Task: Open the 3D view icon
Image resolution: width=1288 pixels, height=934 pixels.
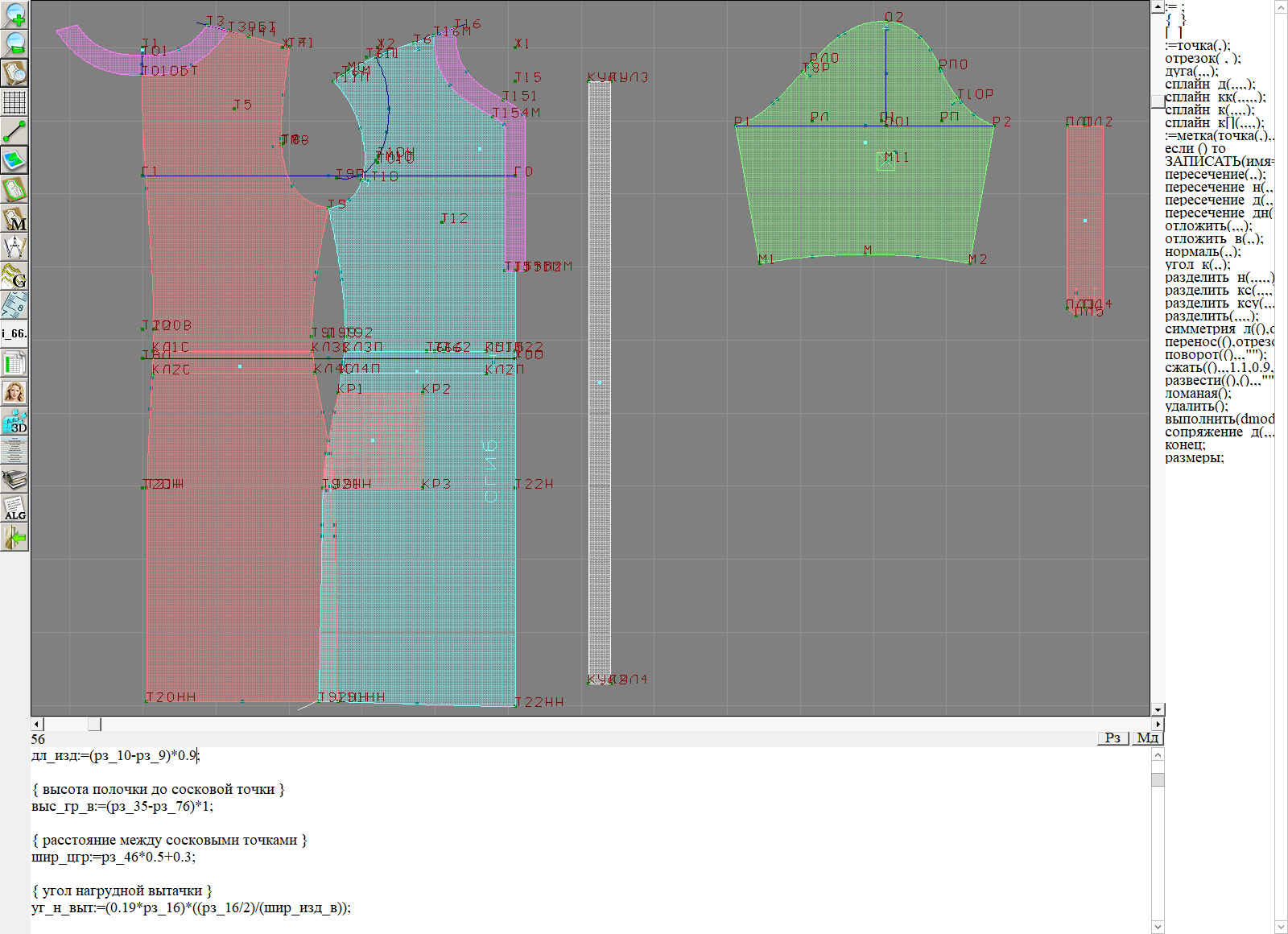Action: (x=14, y=421)
